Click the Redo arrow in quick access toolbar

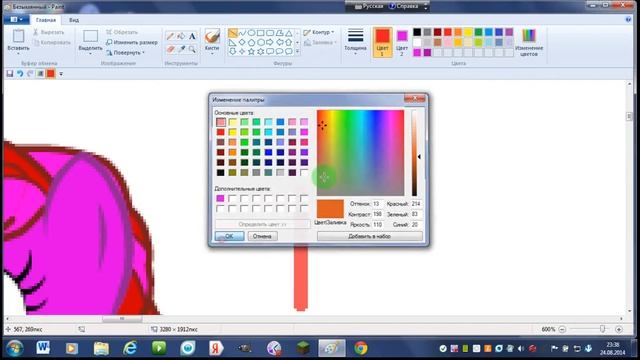(30, 74)
